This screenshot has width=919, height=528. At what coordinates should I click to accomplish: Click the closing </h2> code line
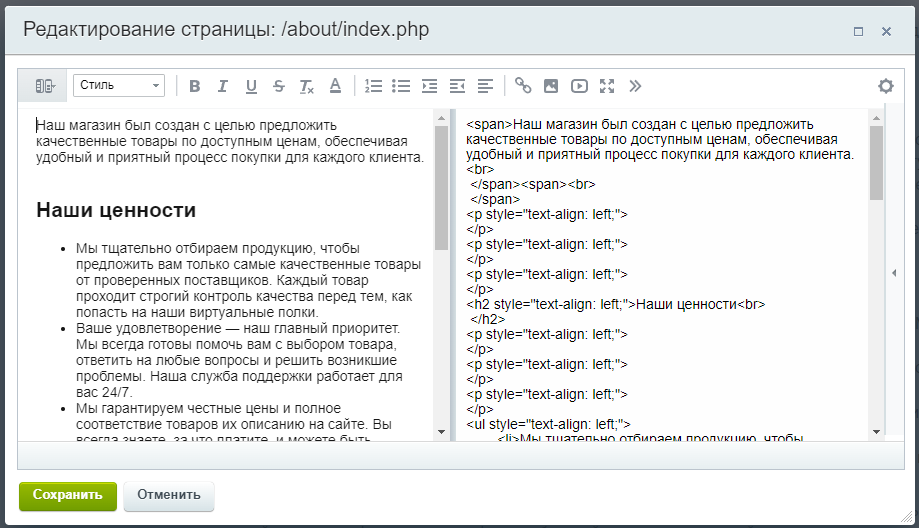click(x=488, y=319)
